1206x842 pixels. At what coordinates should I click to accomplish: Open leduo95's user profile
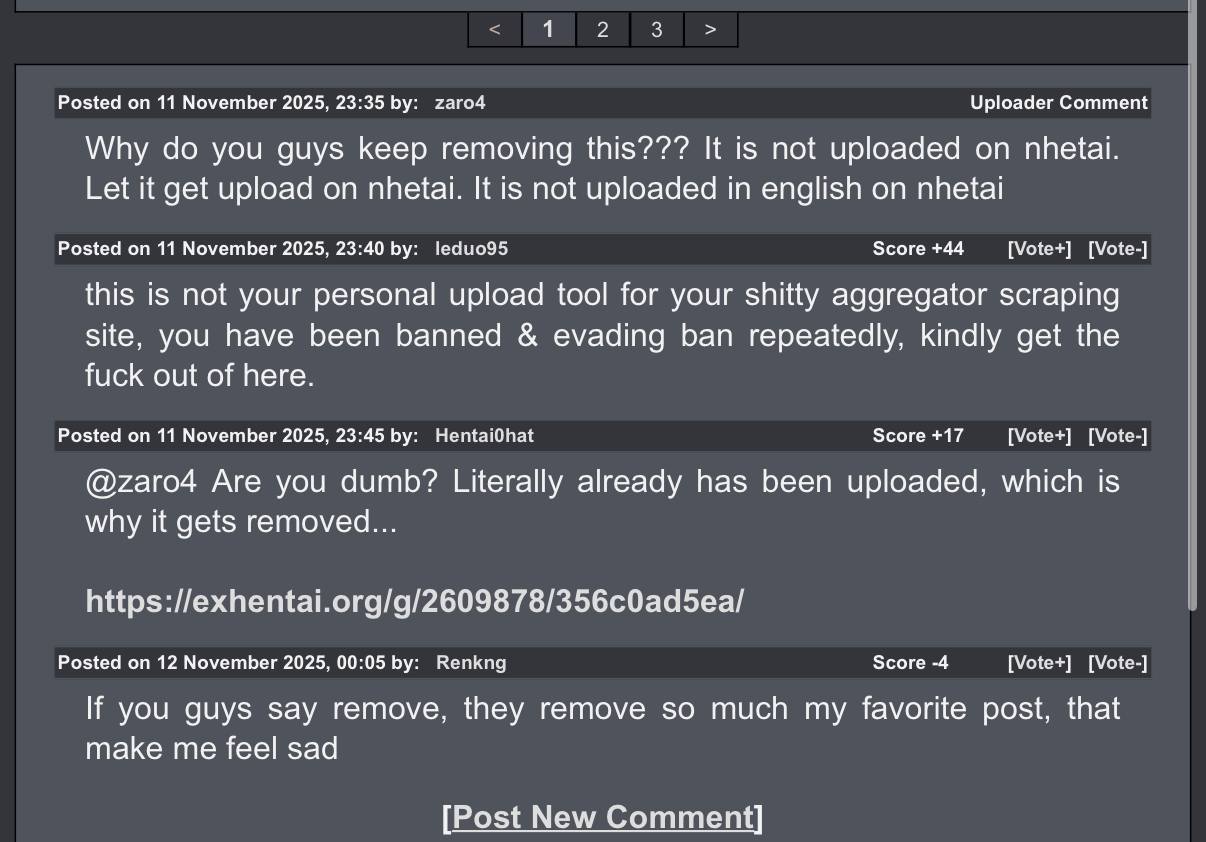tap(471, 249)
